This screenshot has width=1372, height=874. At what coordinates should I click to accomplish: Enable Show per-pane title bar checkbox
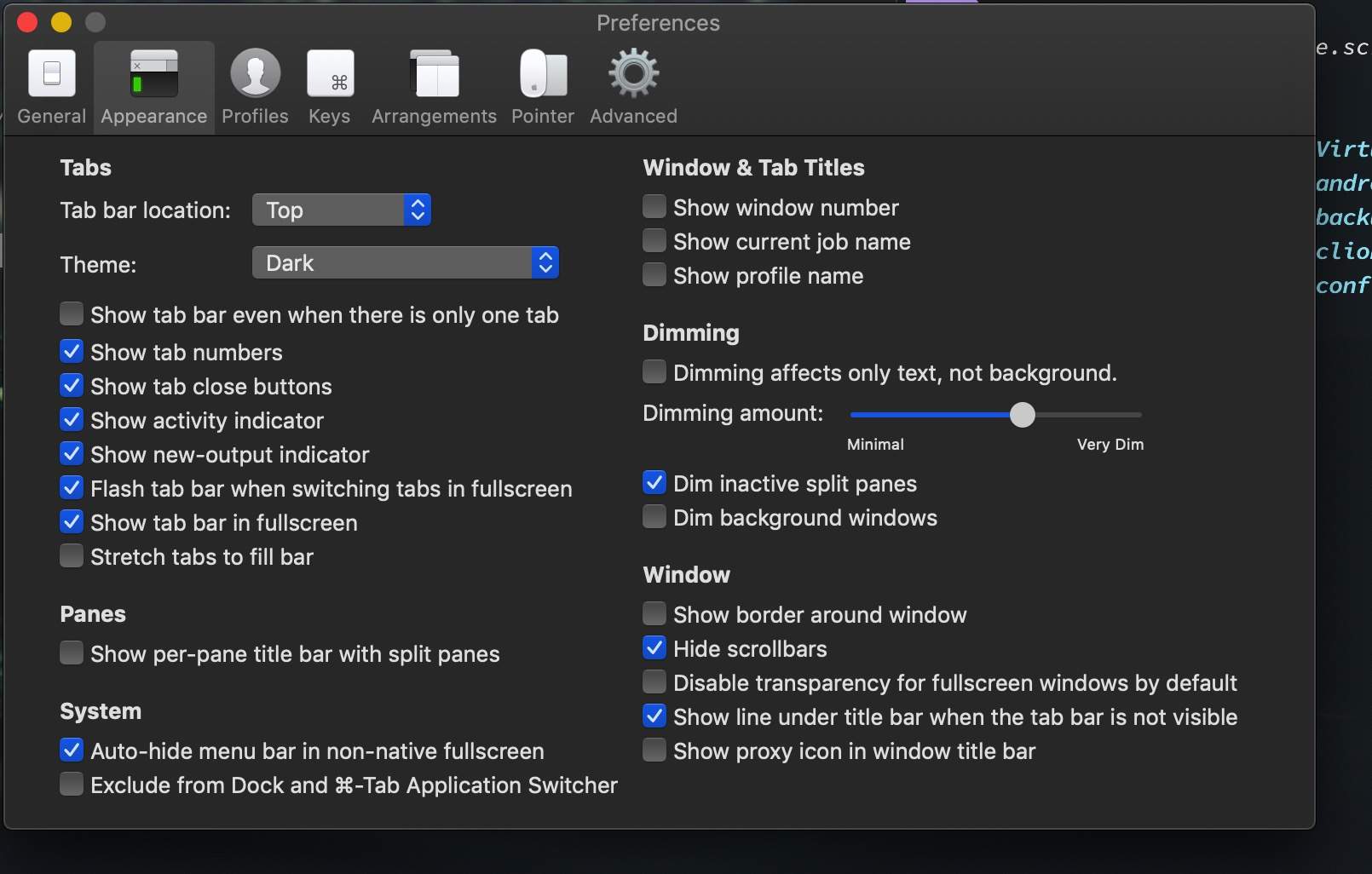pos(72,653)
